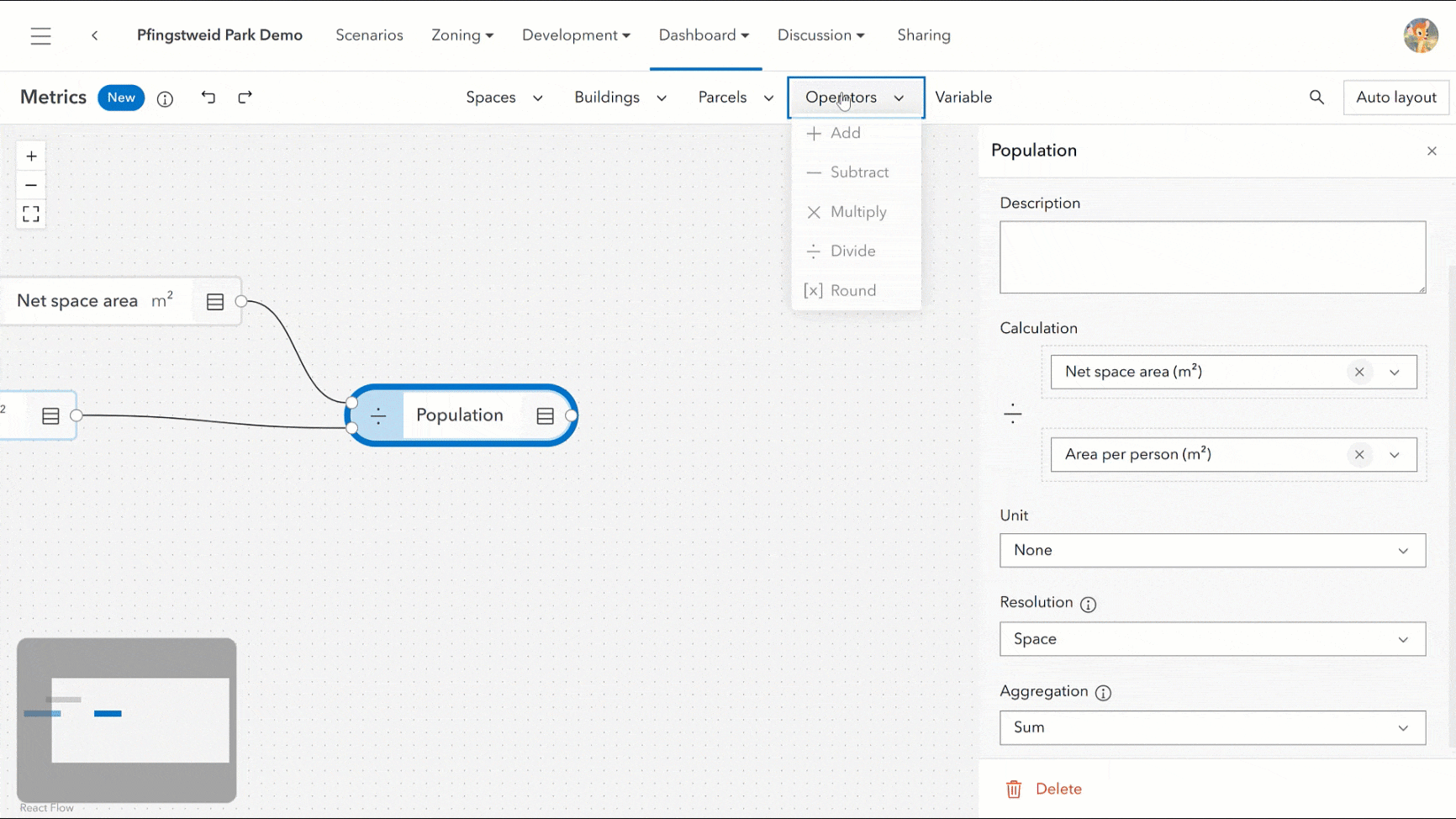
Task: Zoom out on the metrics canvas
Action: (31, 185)
